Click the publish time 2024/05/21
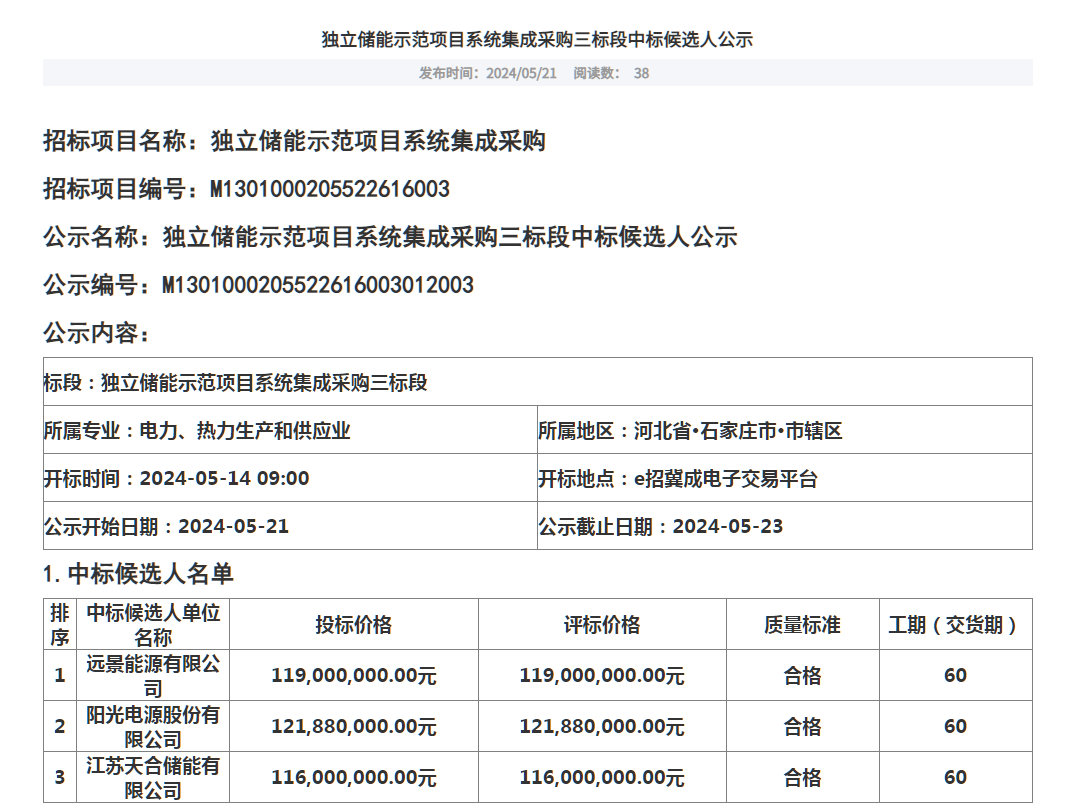1074x812 pixels. click(520, 73)
